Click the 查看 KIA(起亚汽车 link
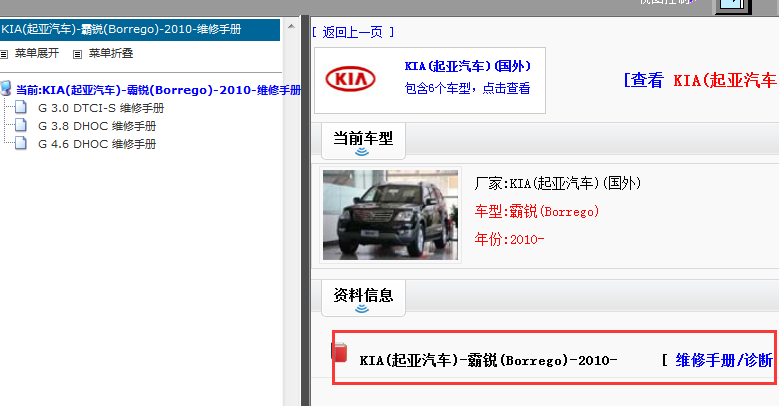779x406 pixels. (700, 80)
